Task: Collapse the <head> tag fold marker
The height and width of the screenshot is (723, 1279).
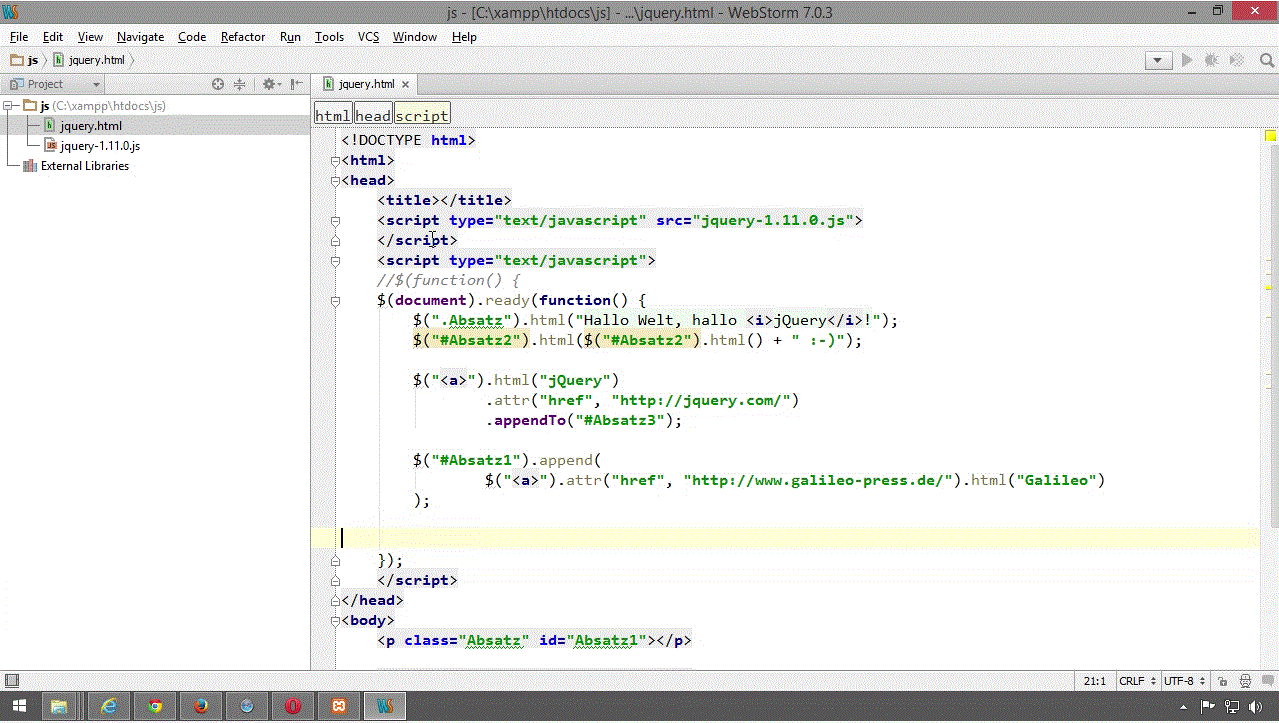Action: coord(336,181)
